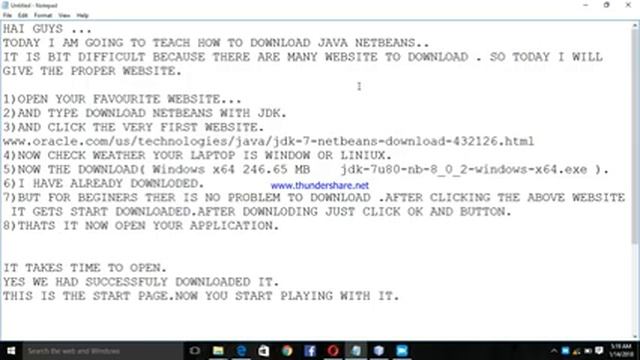This screenshot has width=640, height=360.
Task: Click line '4)NOW CHECK WEATHER YOUR LAPTOP'
Action: click(x=197, y=156)
